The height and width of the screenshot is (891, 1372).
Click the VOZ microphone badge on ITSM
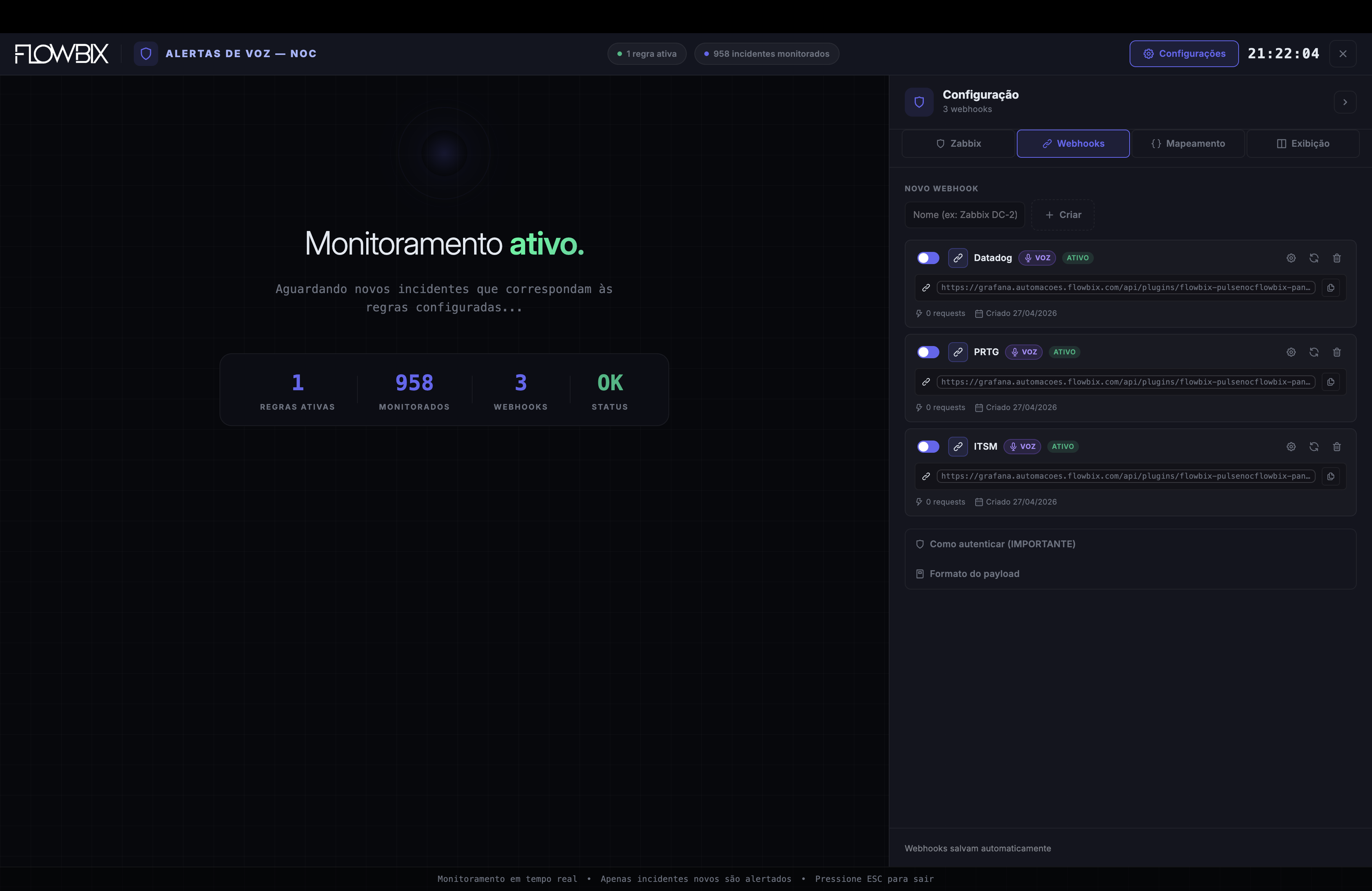click(x=1022, y=447)
